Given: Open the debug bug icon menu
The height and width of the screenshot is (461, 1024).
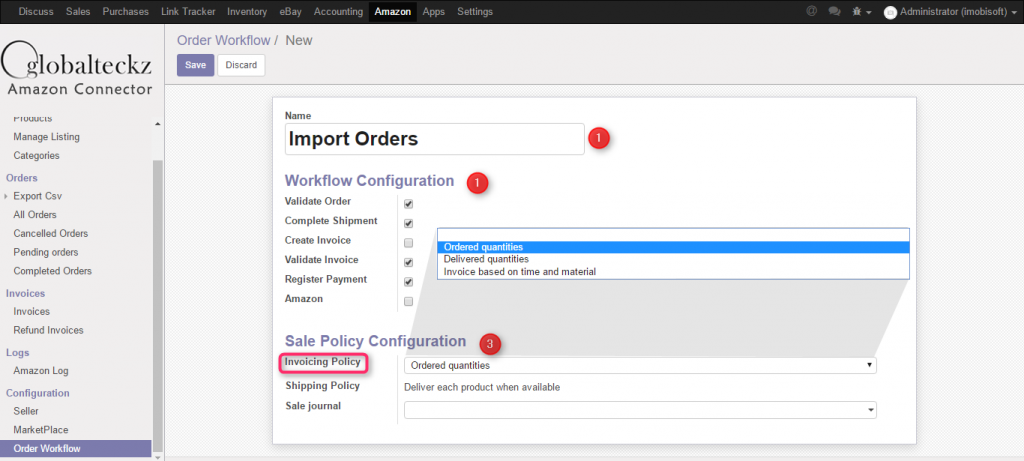Looking at the screenshot, I should 858,11.
